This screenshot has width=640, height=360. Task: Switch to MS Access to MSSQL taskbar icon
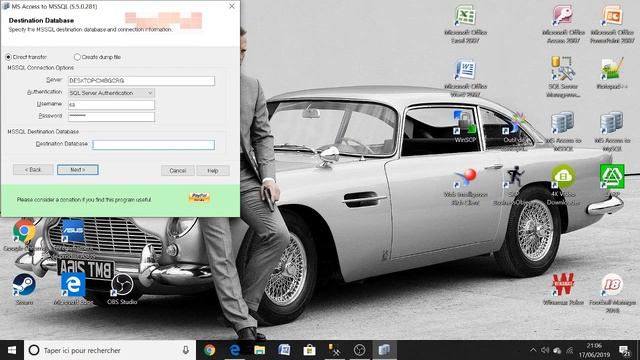click(384, 350)
